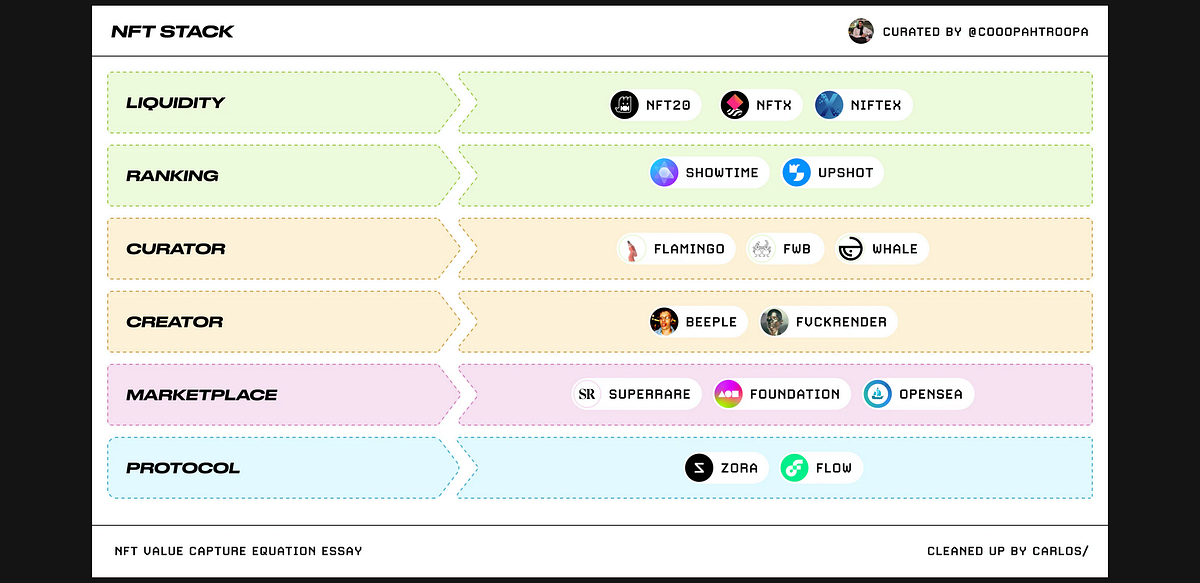The width and height of the screenshot is (1200, 583).
Task: Click the SuperRare SR logo
Action: click(587, 394)
